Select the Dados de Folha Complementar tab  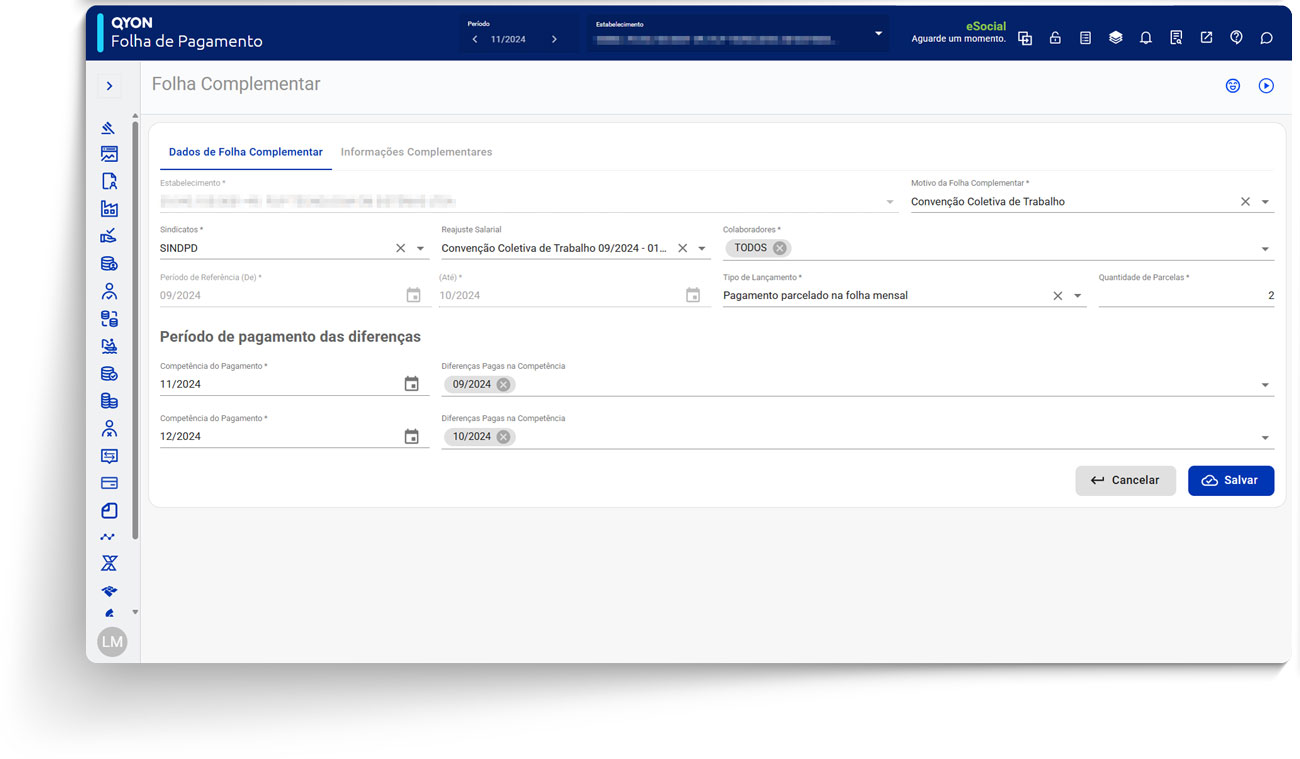click(x=245, y=152)
